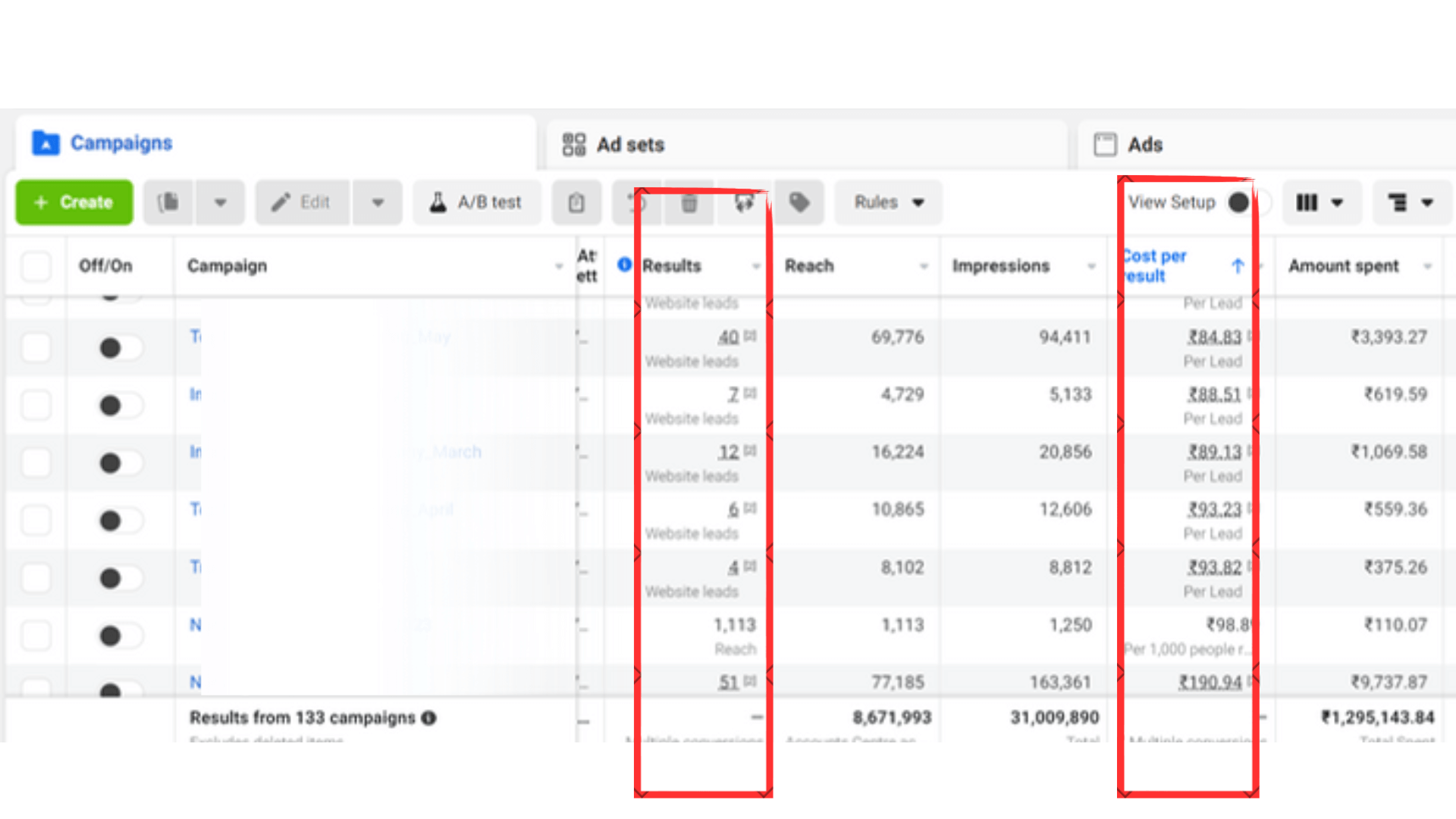Sort by Cost per result column
This screenshot has width=1456, height=819.
click(1155, 265)
